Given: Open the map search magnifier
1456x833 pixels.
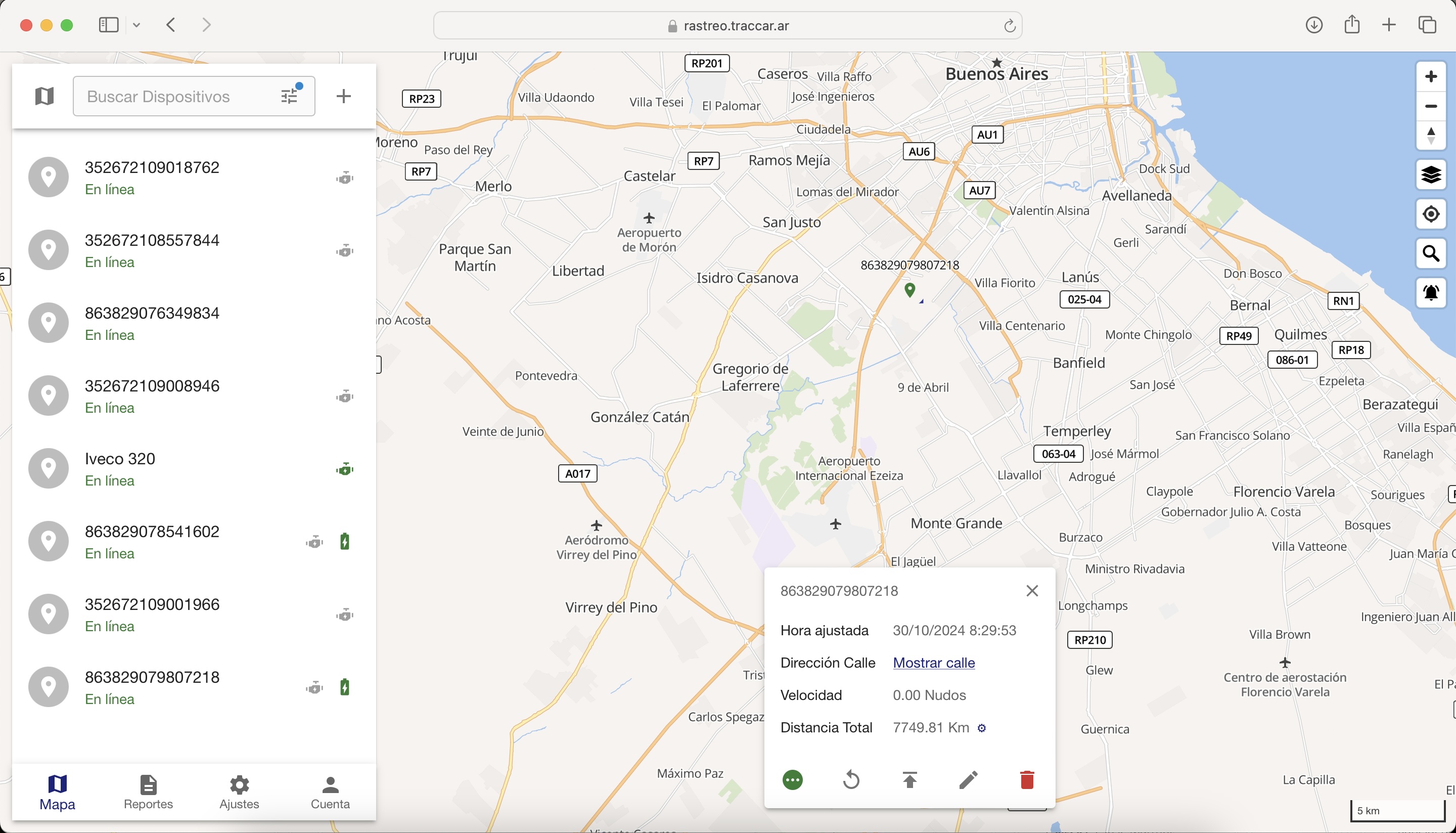Looking at the screenshot, I should click(1431, 253).
